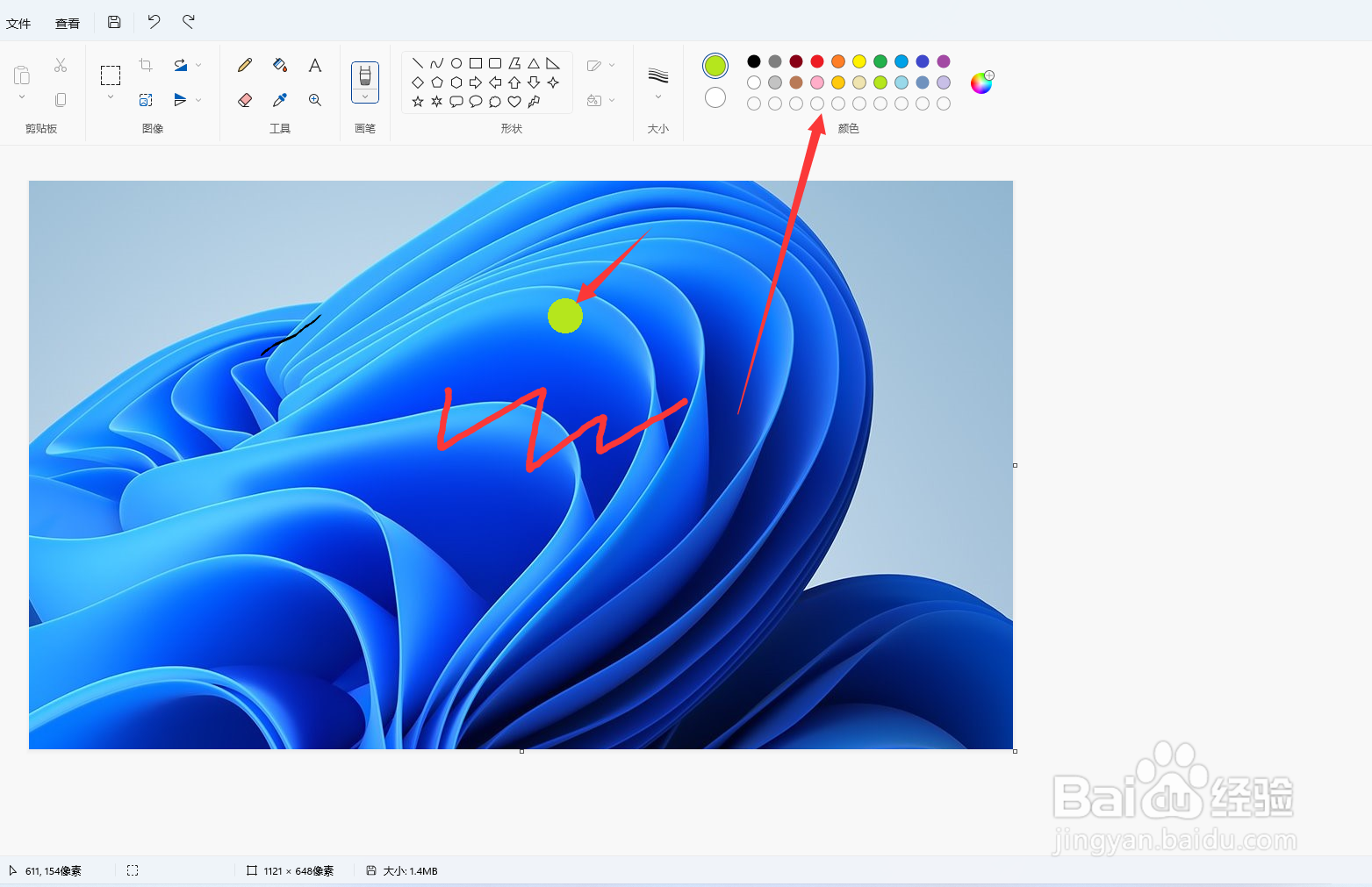This screenshot has width=1372, height=887.
Task: Expand the paste options chevron
Action: click(22, 97)
